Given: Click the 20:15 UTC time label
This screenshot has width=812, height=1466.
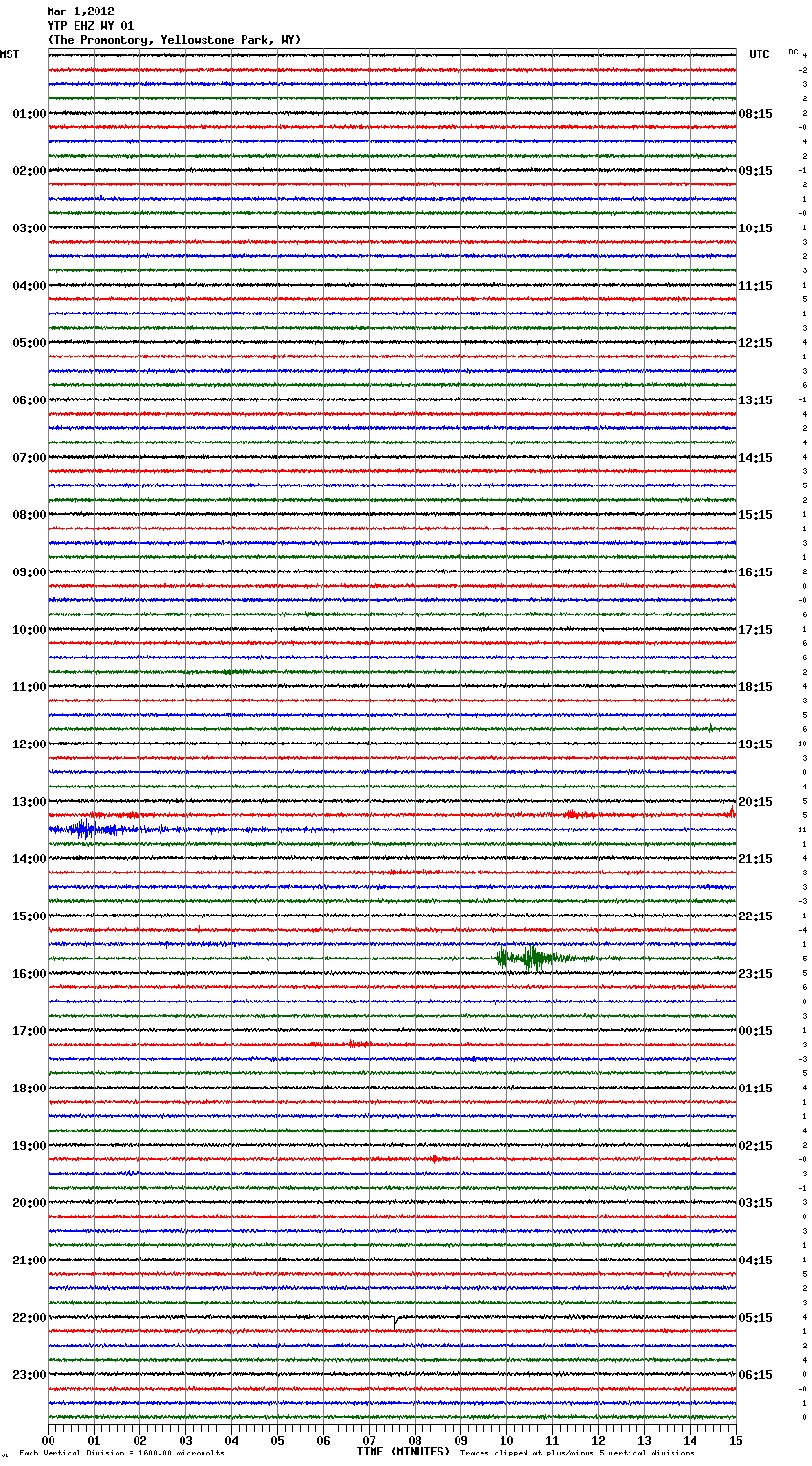Looking at the screenshot, I should tap(756, 802).
